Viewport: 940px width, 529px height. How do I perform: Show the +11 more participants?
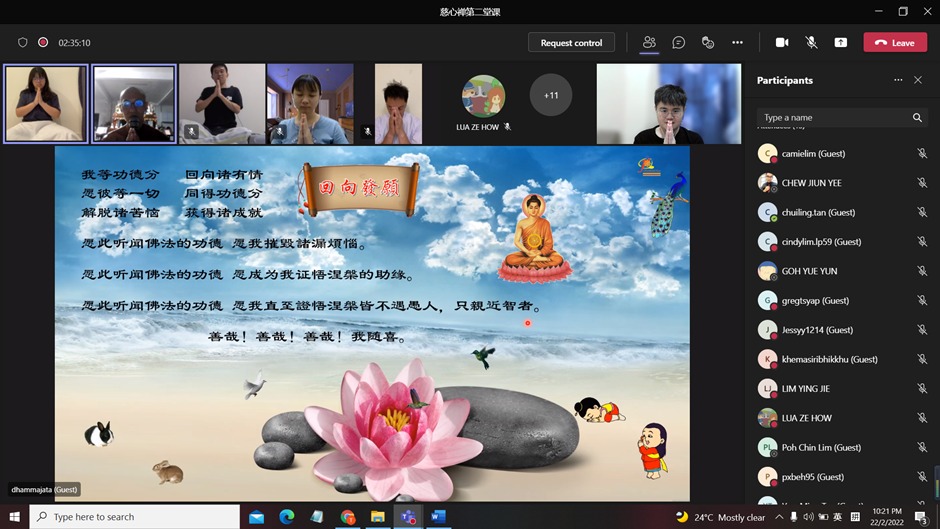(551, 95)
